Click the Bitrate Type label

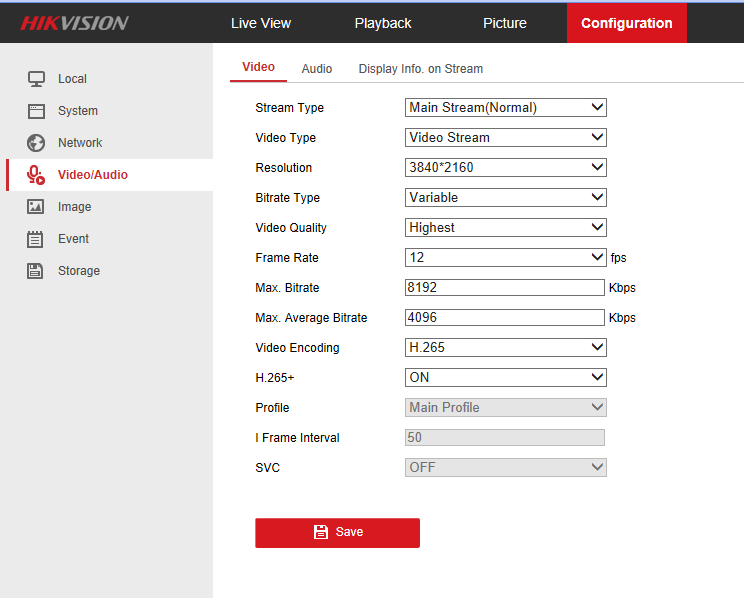pos(288,197)
